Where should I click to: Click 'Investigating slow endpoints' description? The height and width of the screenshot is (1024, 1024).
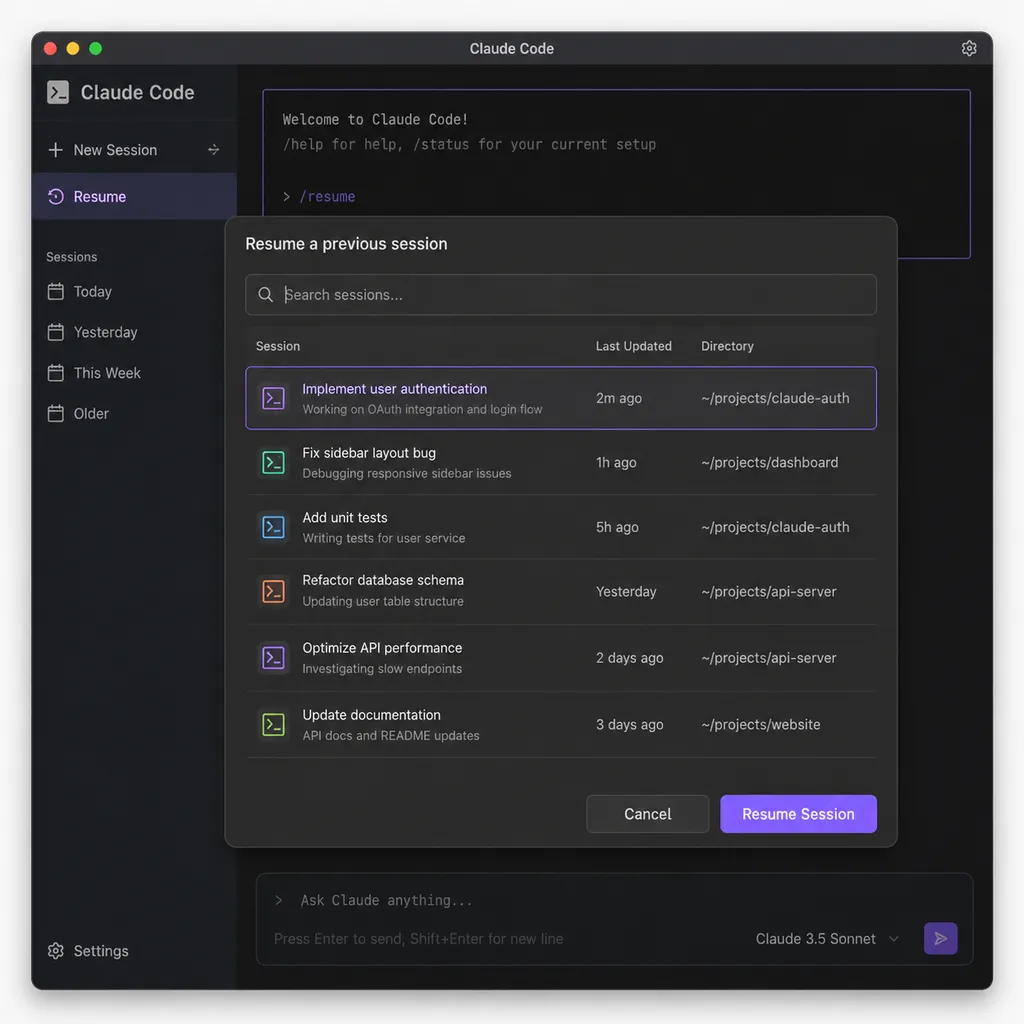(382, 669)
